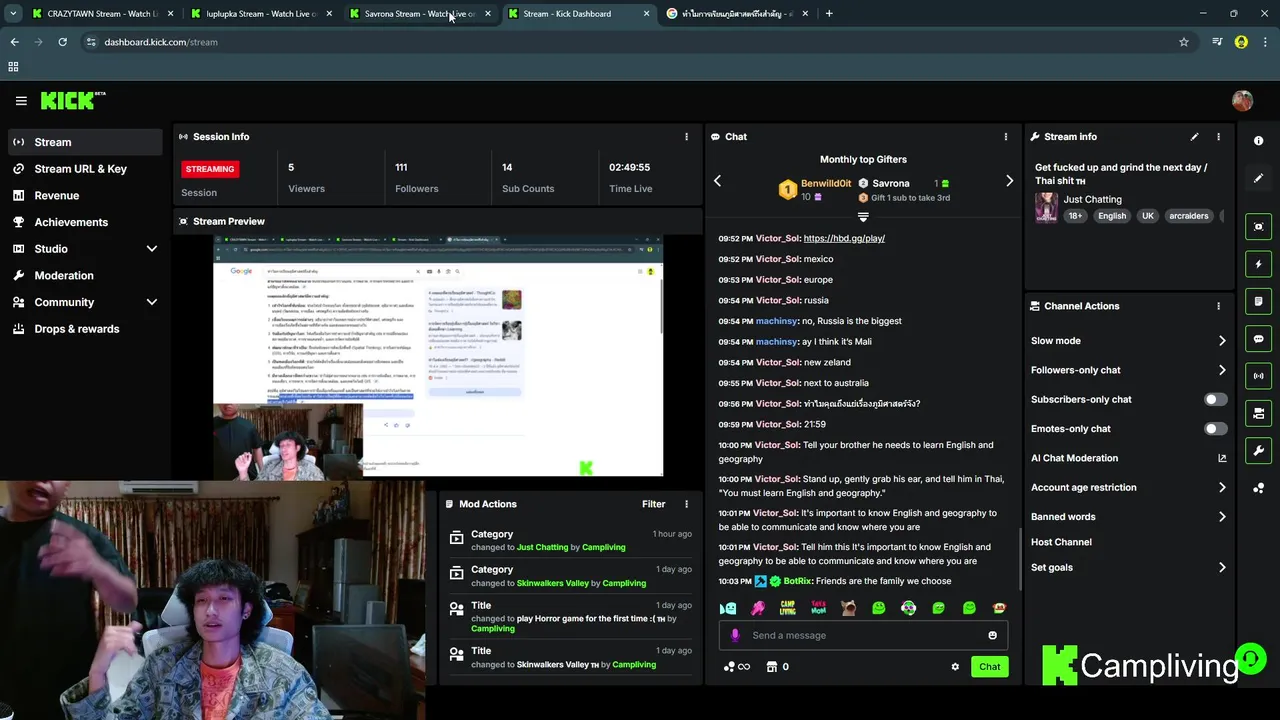Toggle the lightning bolt widget icon

1258,264
